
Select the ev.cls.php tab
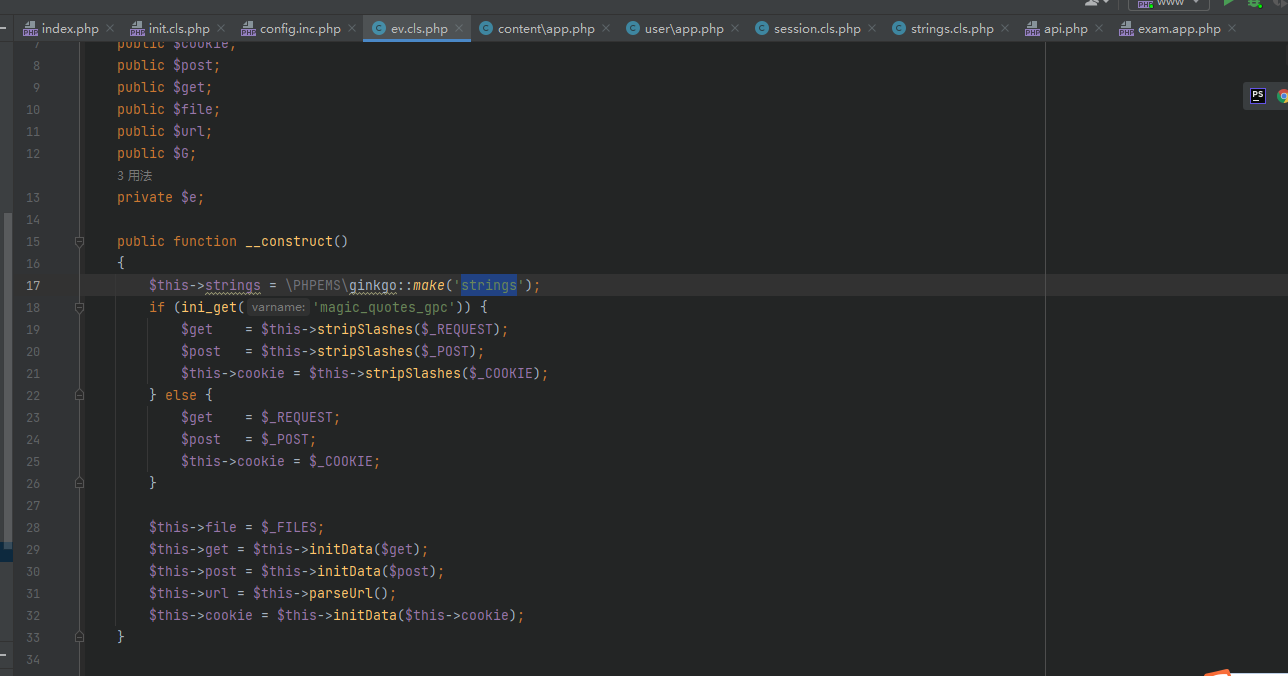pyautogui.click(x=419, y=29)
